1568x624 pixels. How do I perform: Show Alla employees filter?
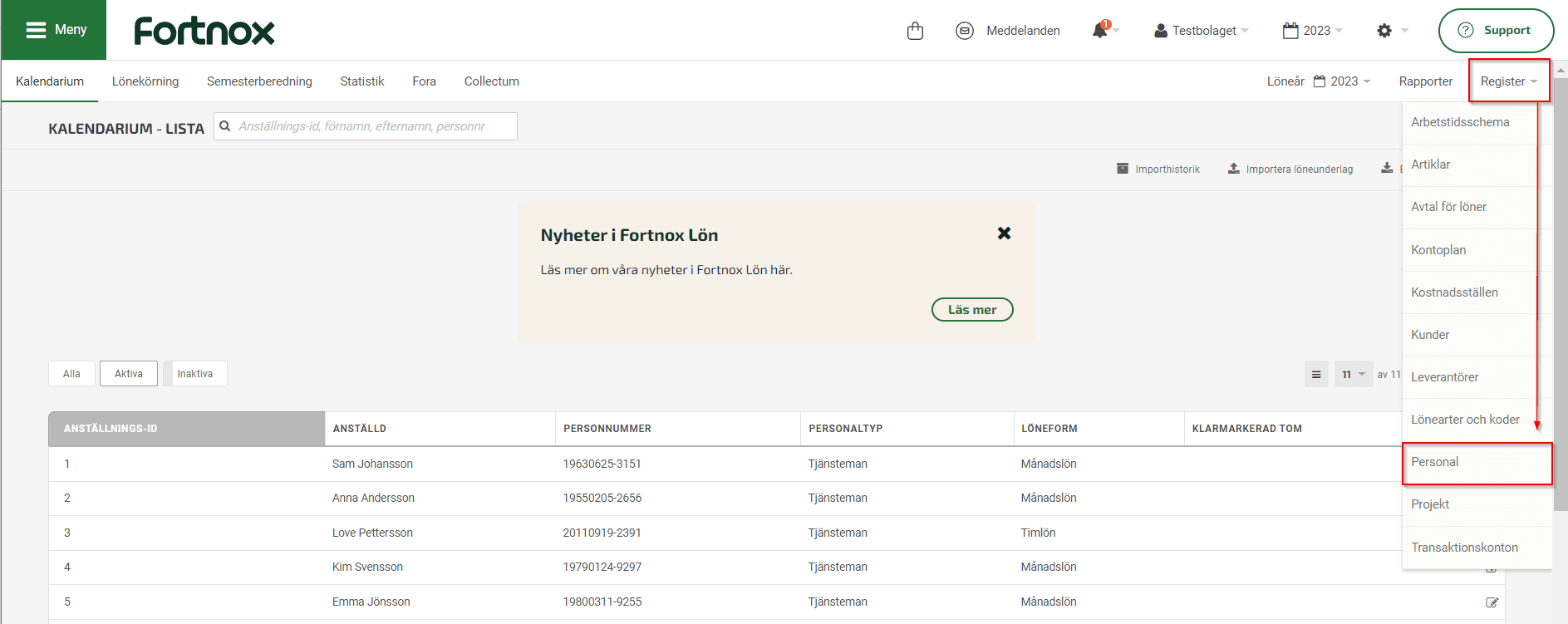(x=71, y=374)
